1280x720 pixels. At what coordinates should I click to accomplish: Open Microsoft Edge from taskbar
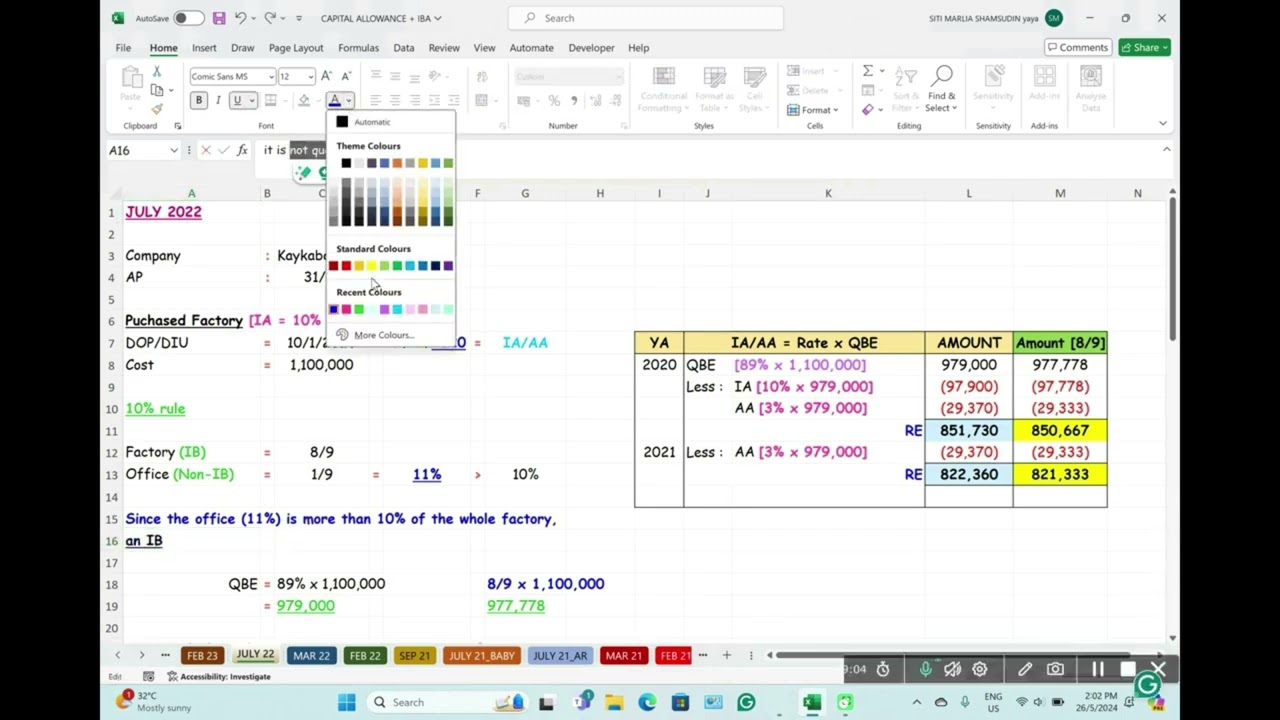click(647, 702)
